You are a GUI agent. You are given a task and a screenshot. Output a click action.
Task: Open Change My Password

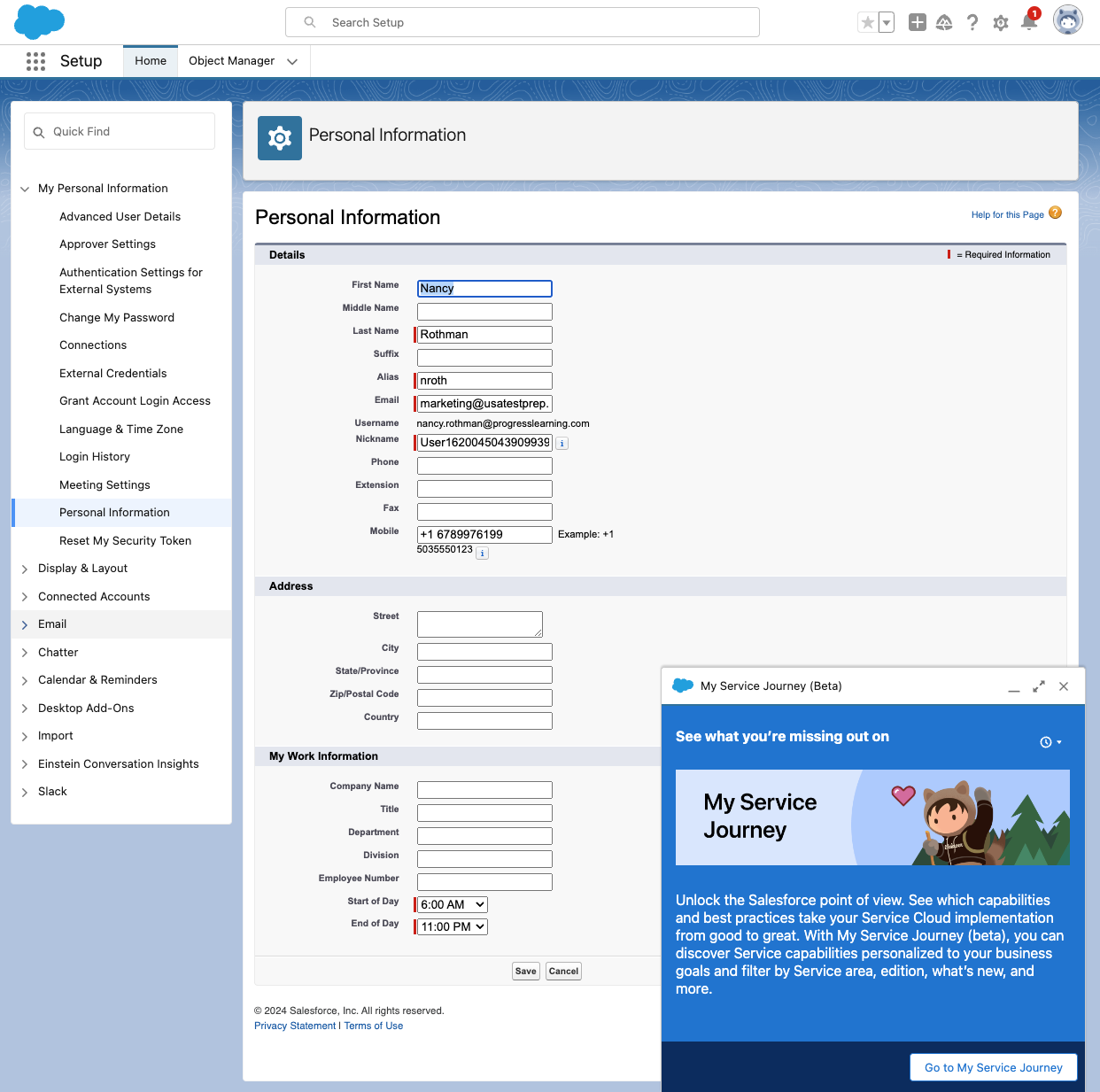point(117,317)
